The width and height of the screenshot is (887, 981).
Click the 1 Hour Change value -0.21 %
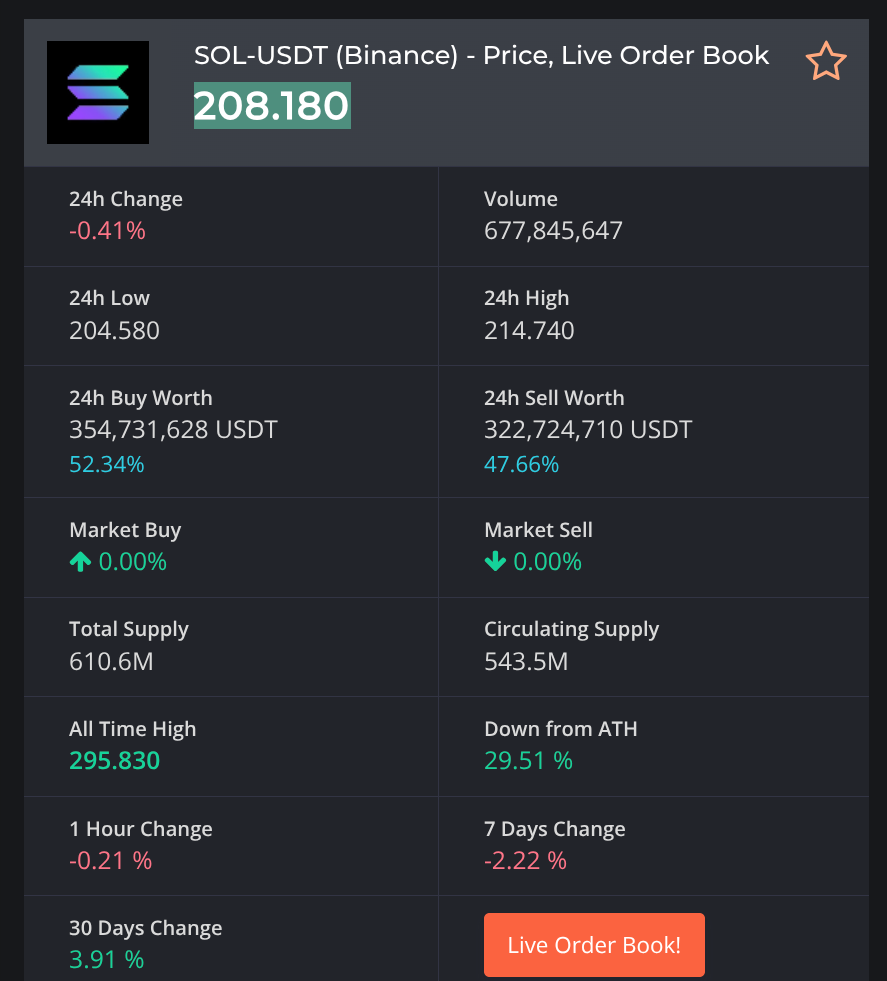(110, 860)
